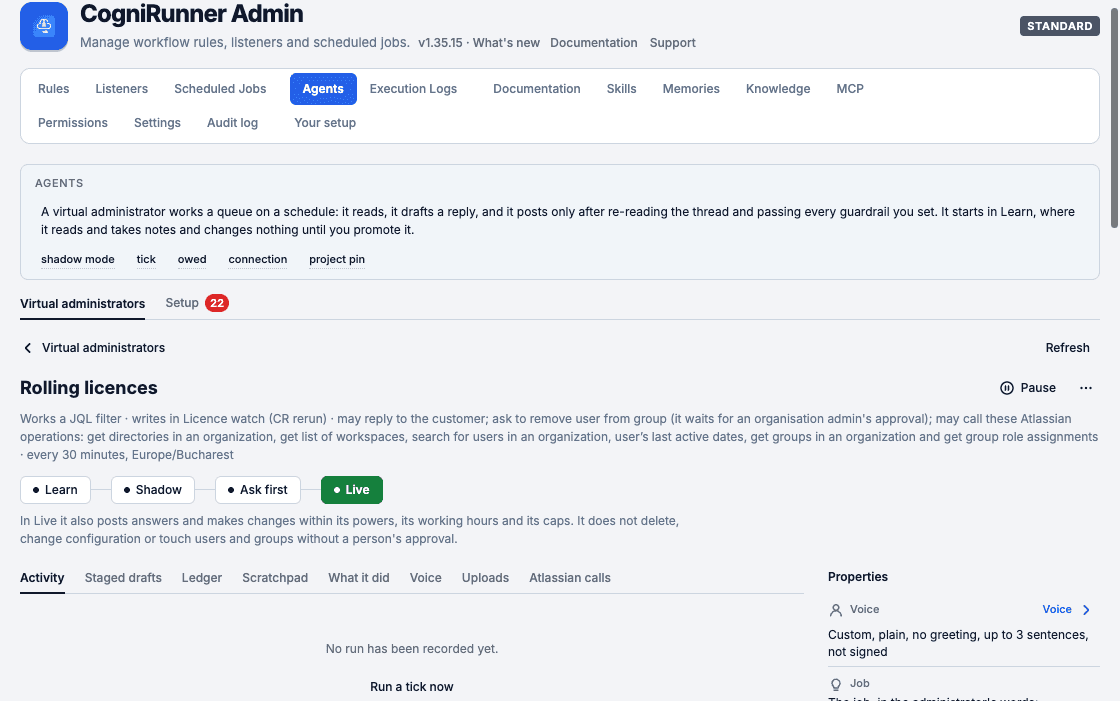Open the Support link

point(672,43)
